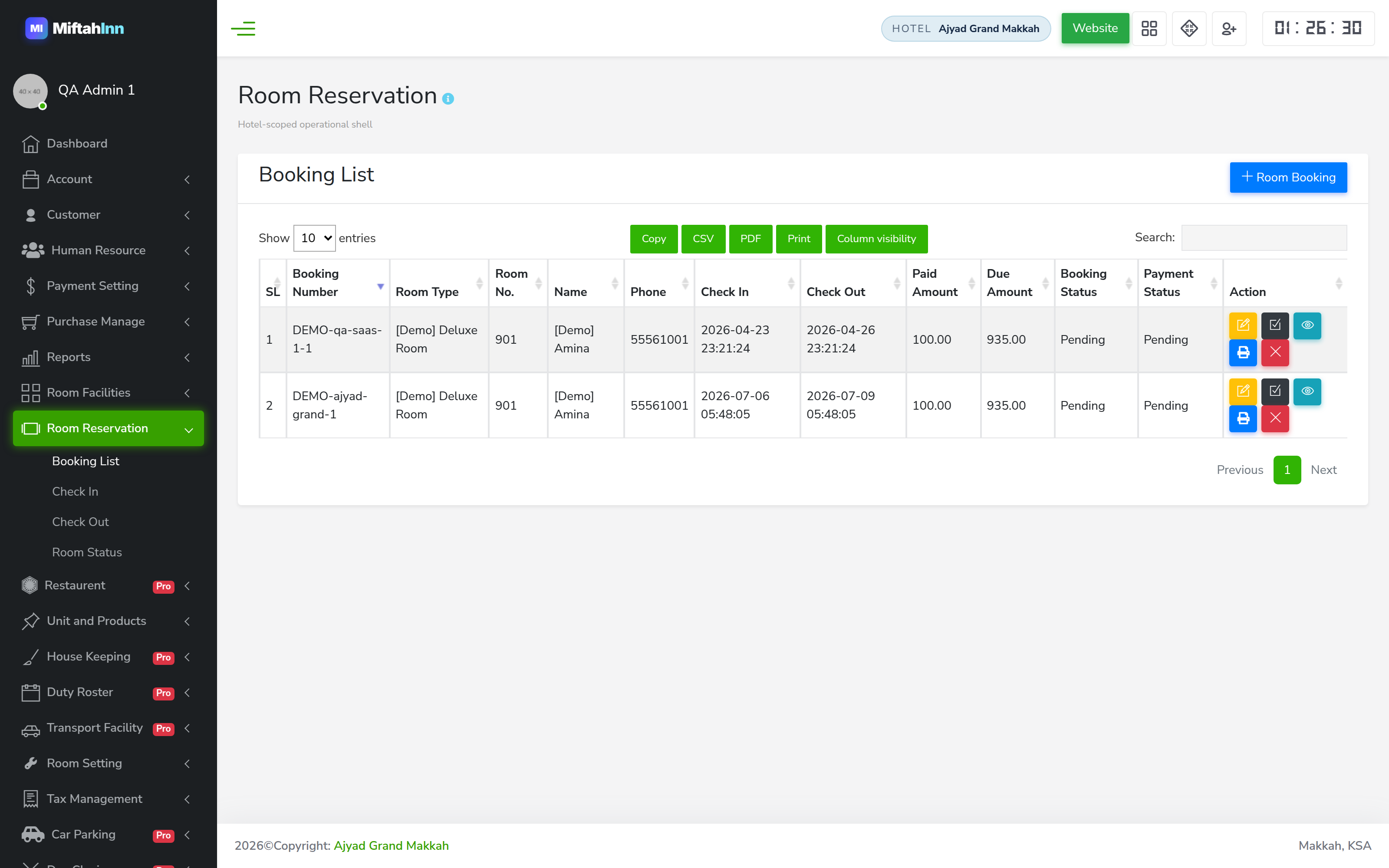Sort by Phone column

[659, 283]
